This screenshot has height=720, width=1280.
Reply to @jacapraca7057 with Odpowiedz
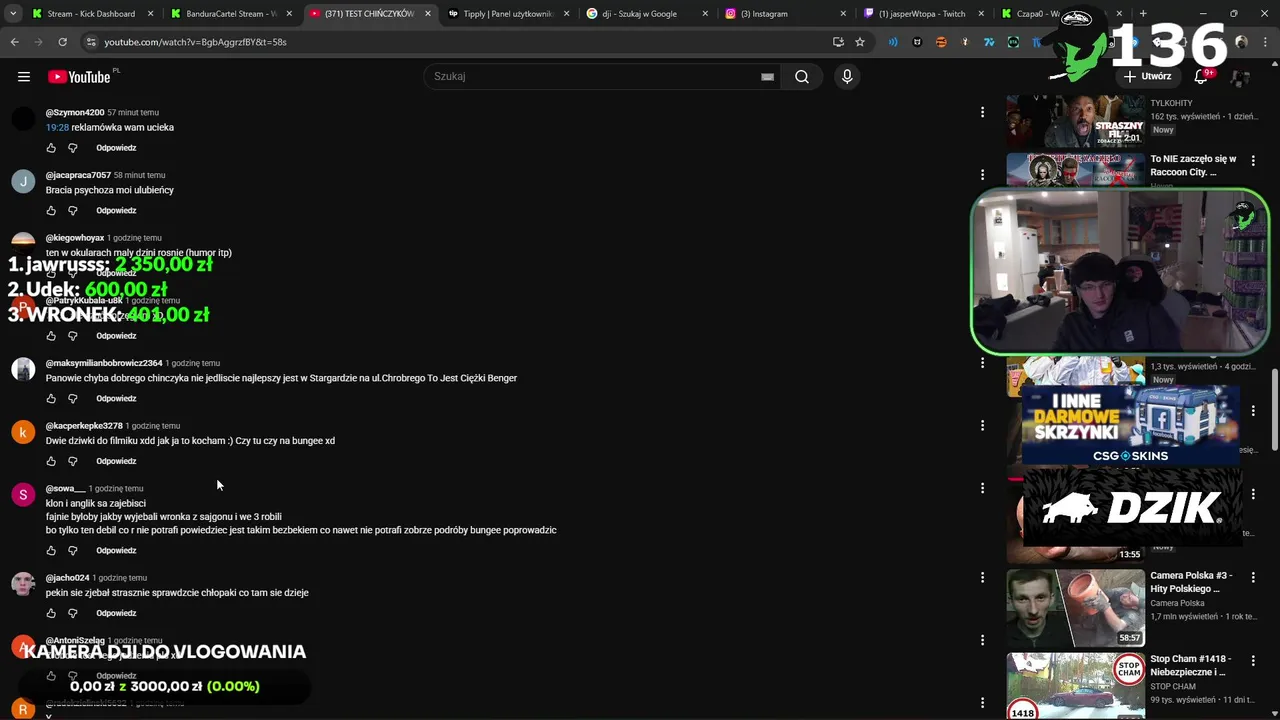(116, 211)
